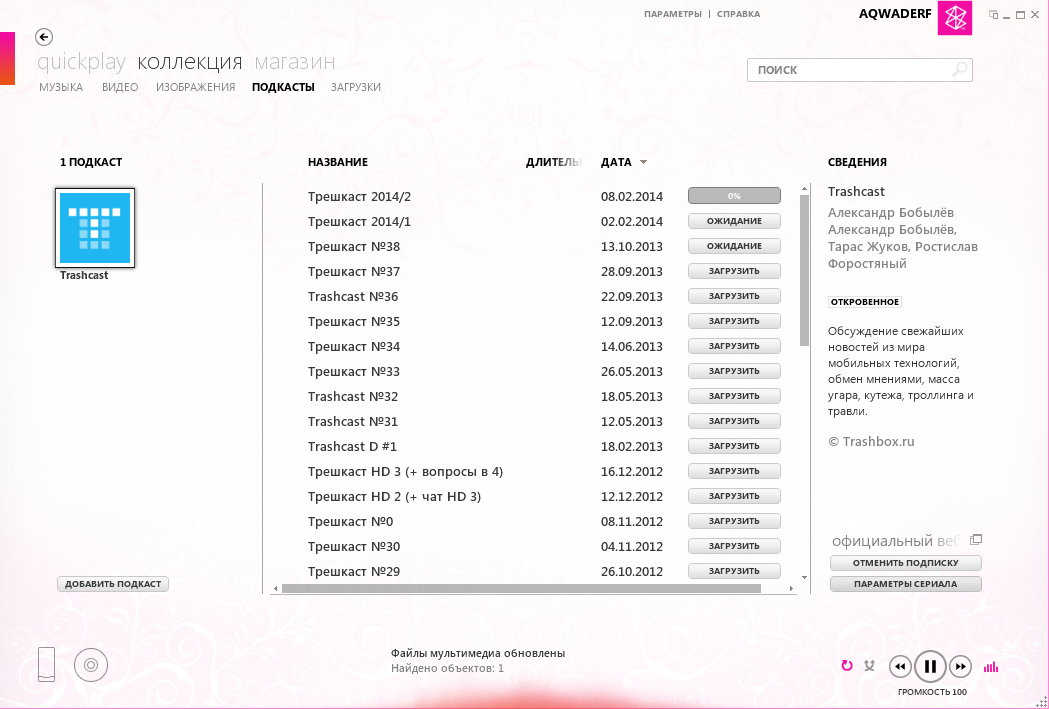This screenshot has width=1049, height=709.
Task: Skip to next track
Action: coord(960,666)
